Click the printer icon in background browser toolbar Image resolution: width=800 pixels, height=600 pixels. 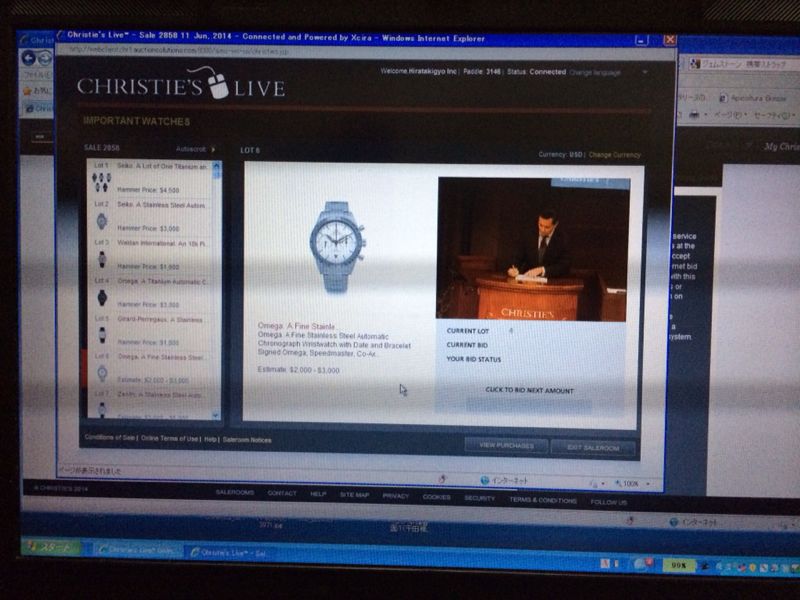click(x=694, y=115)
